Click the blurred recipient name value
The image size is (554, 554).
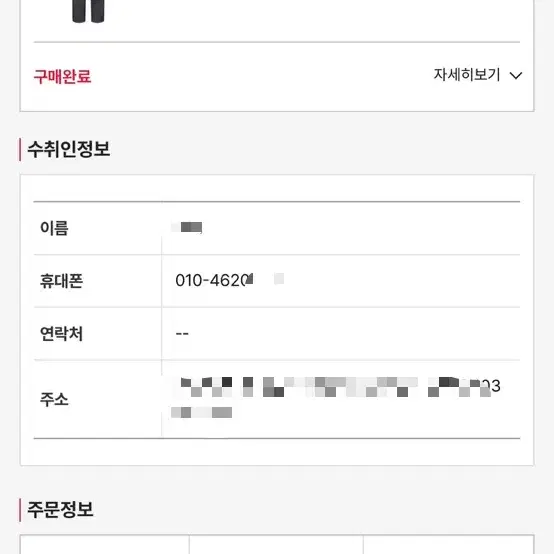pyautogui.click(x=187, y=227)
